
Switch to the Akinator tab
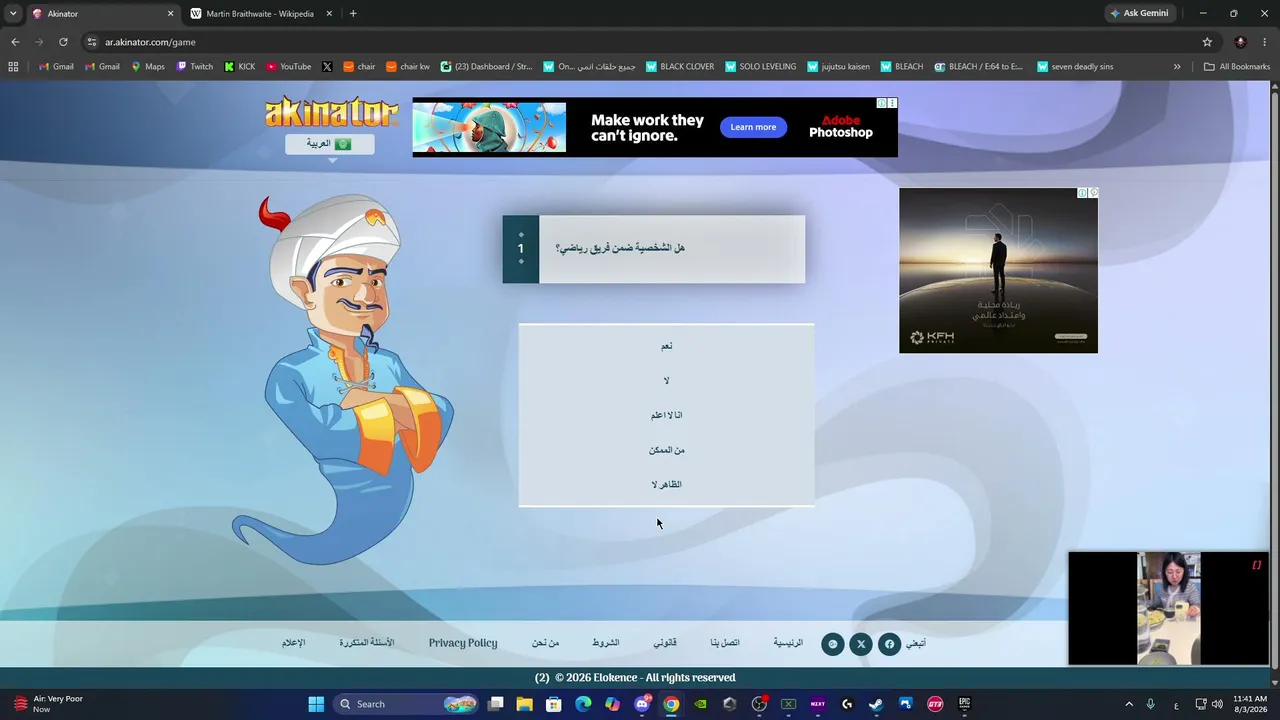103,14
